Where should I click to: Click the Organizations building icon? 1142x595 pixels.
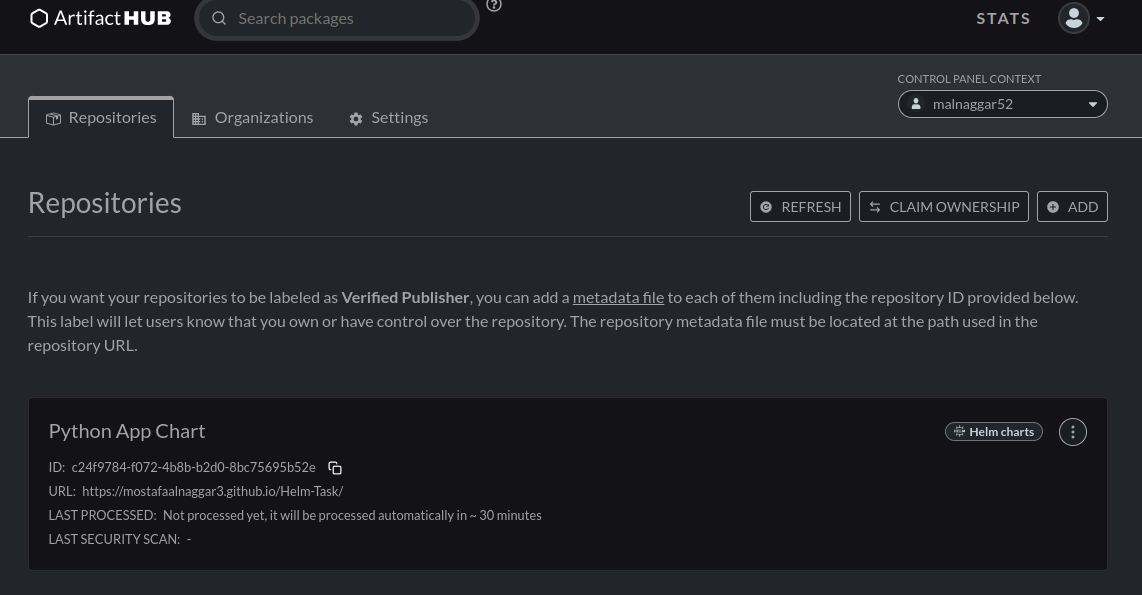[x=199, y=119]
